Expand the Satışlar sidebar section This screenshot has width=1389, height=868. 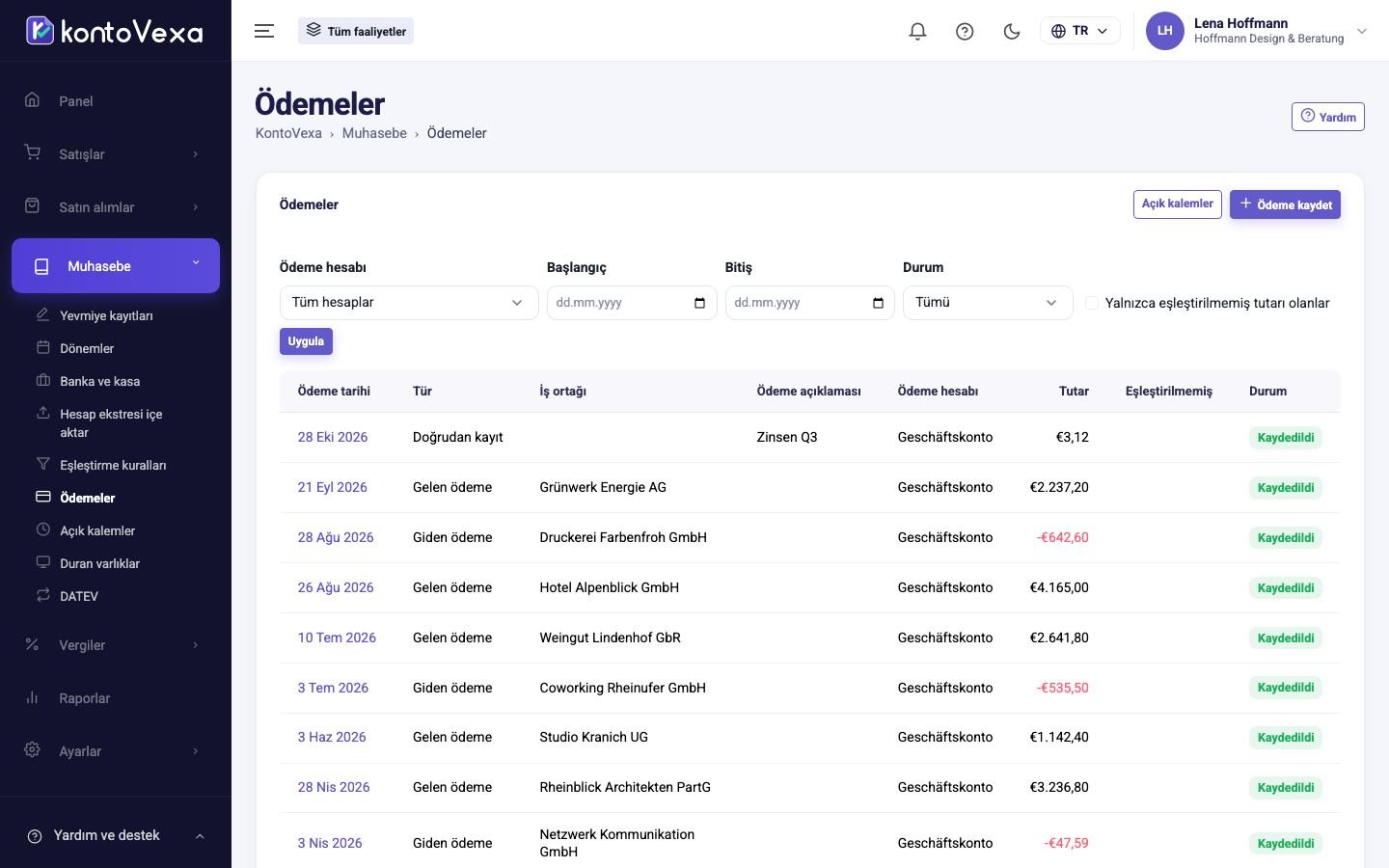click(x=116, y=154)
